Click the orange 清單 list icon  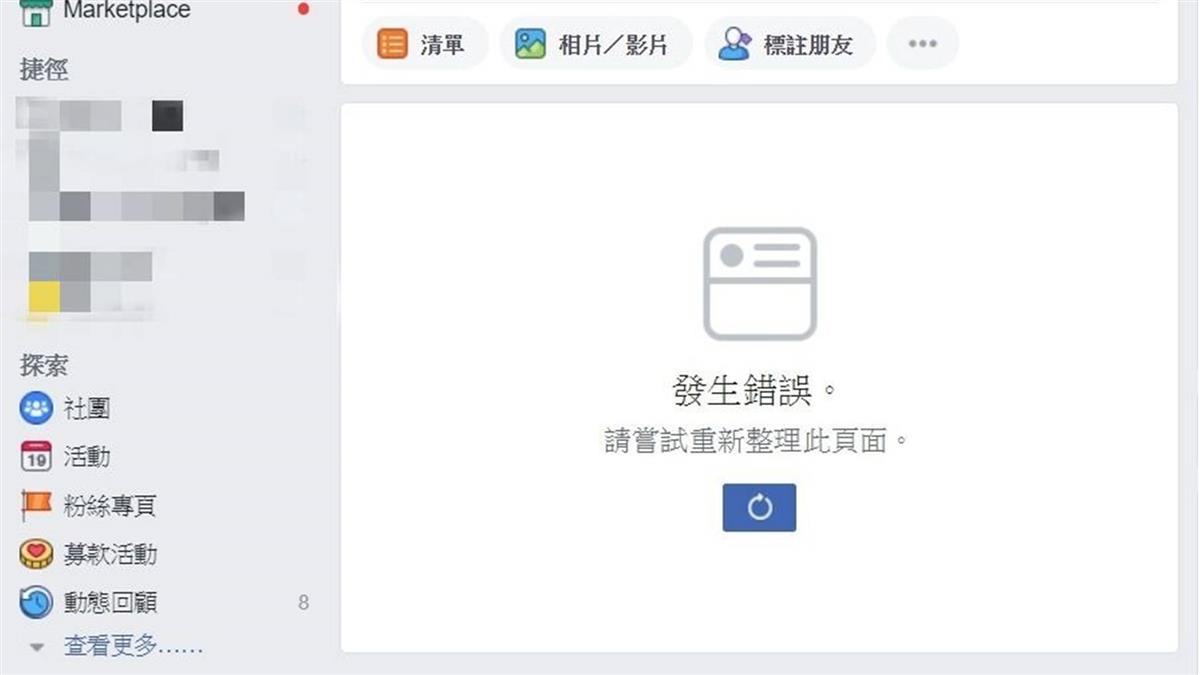tap(392, 44)
